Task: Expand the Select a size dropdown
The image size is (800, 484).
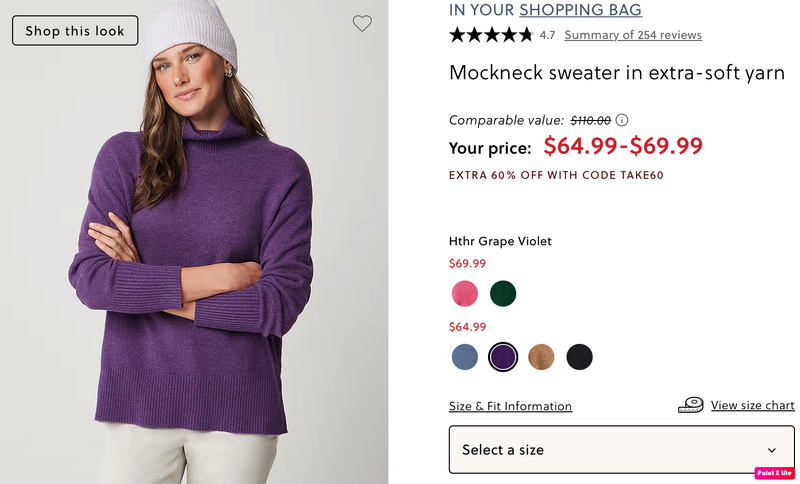Action: 621,450
